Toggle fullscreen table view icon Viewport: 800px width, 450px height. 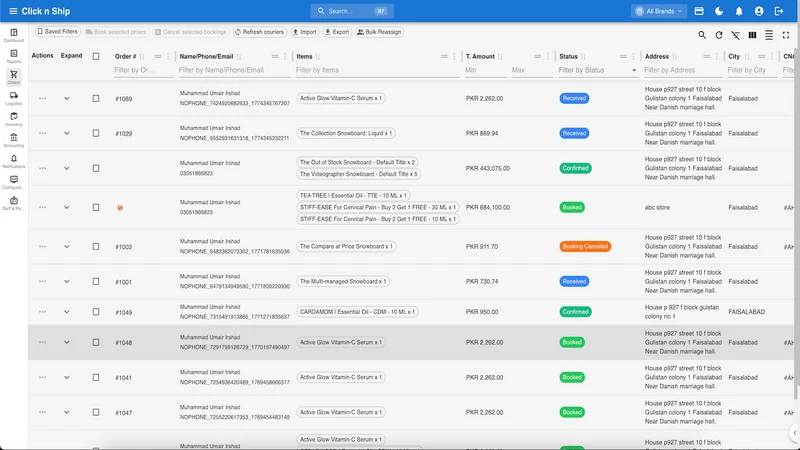(x=786, y=35)
